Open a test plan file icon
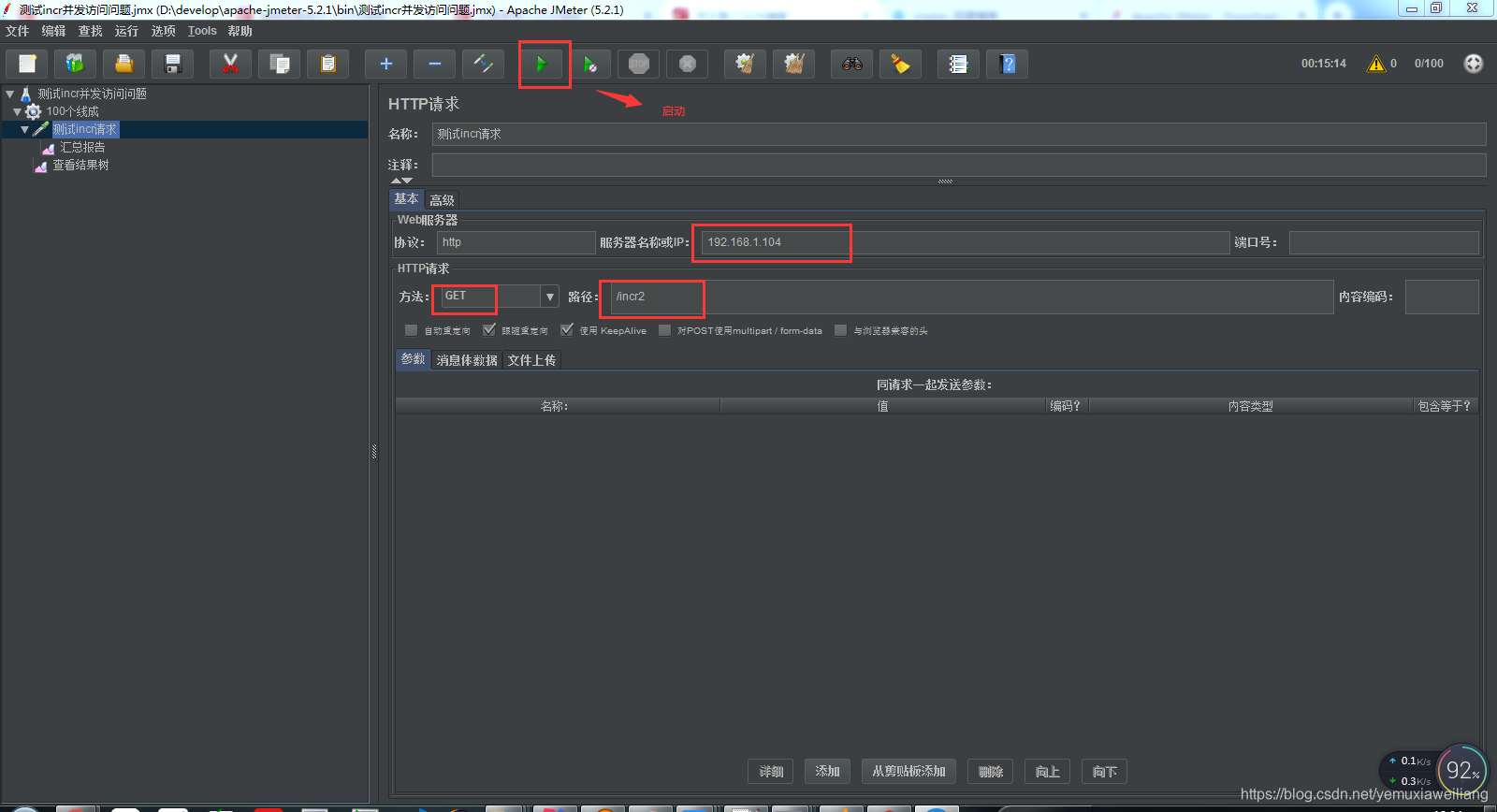Image resolution: width=1497 pixels, height=812 pixels. 124,64
